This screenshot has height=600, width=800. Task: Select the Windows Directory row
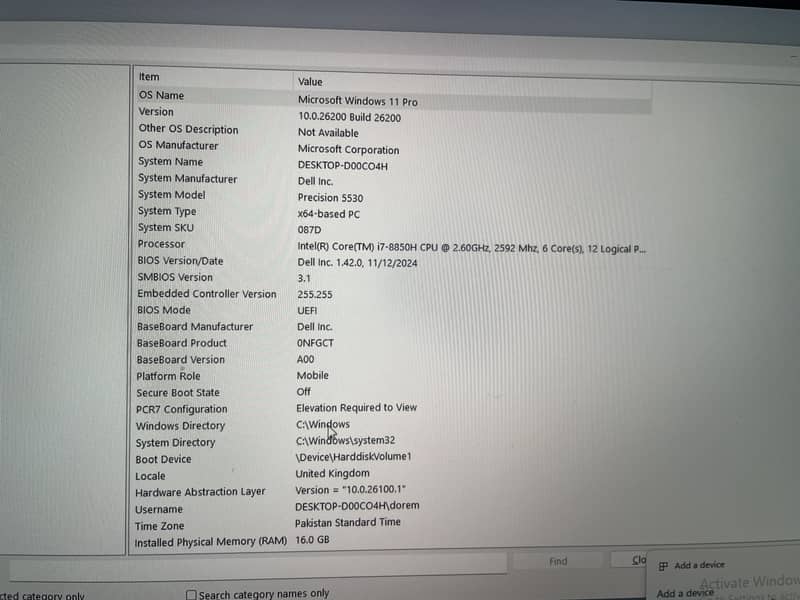point(181,426)
